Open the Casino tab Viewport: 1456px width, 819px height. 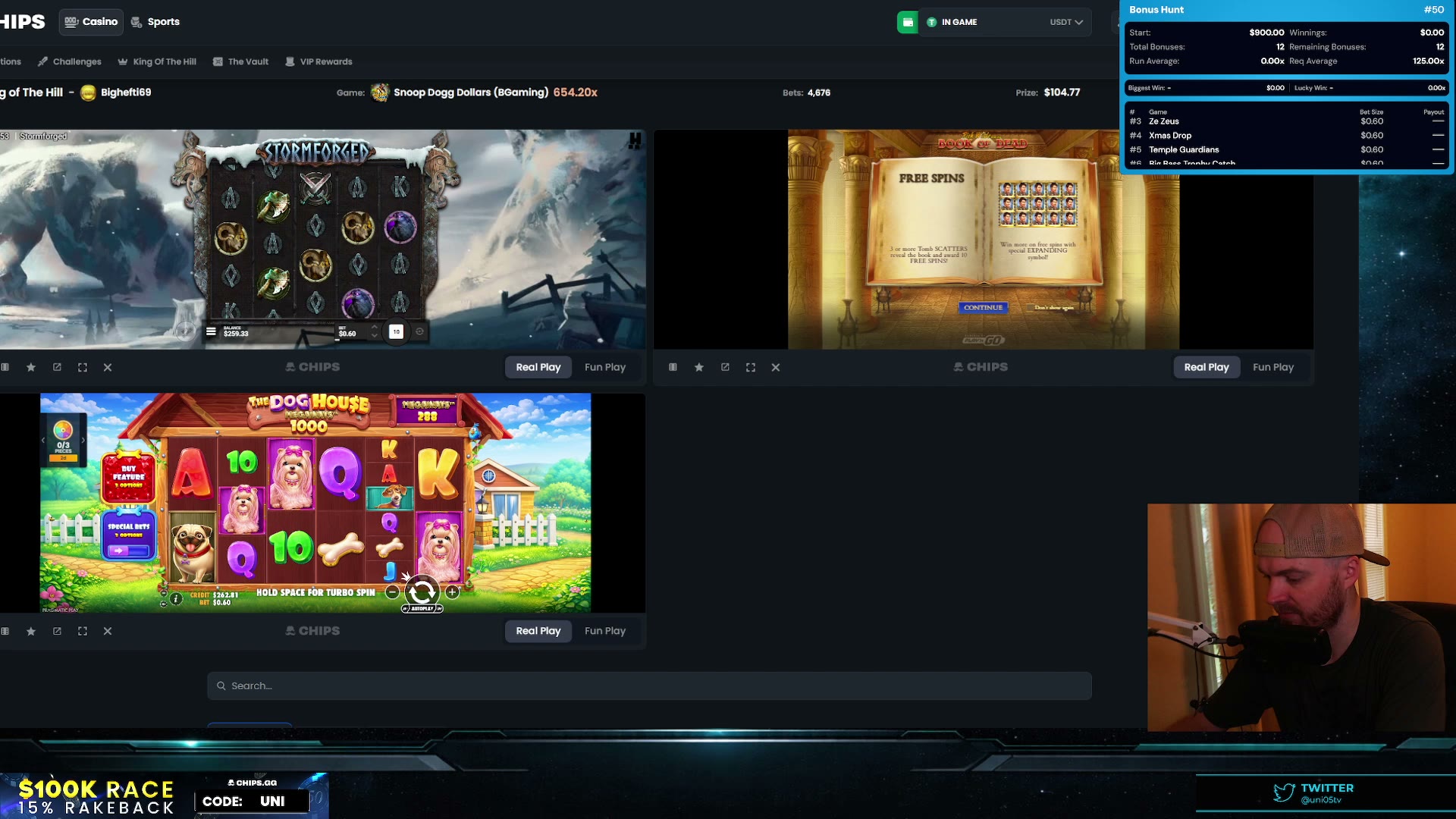click(92, 22)
